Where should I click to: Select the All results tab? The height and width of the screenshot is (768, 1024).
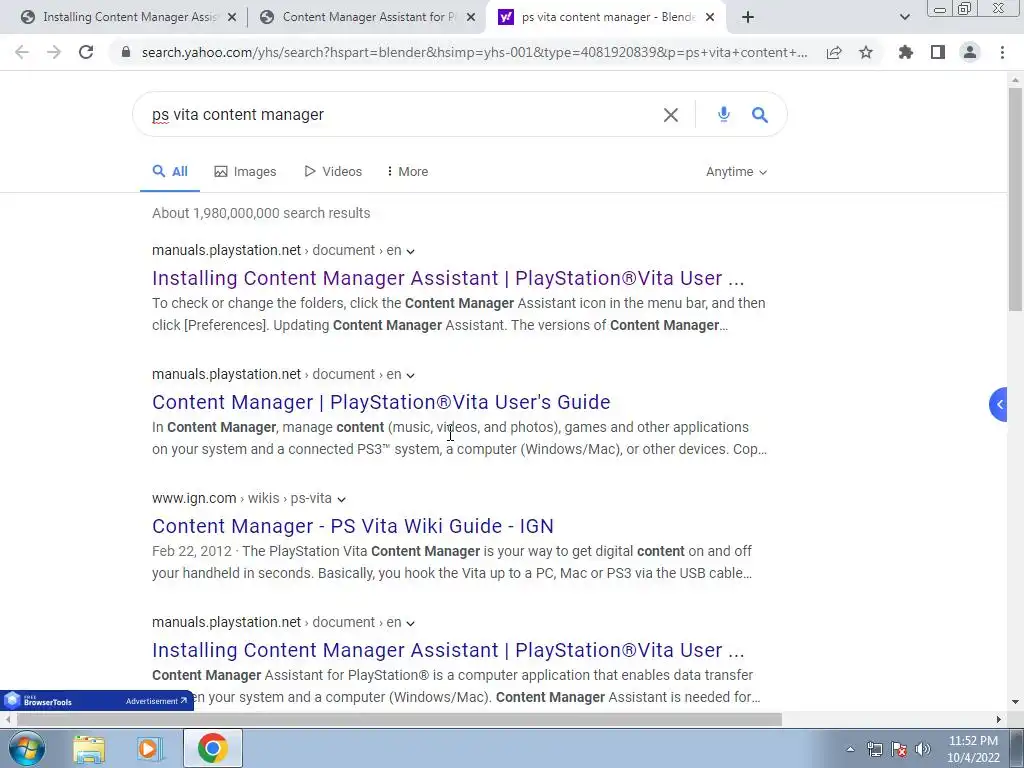[170, 172]
